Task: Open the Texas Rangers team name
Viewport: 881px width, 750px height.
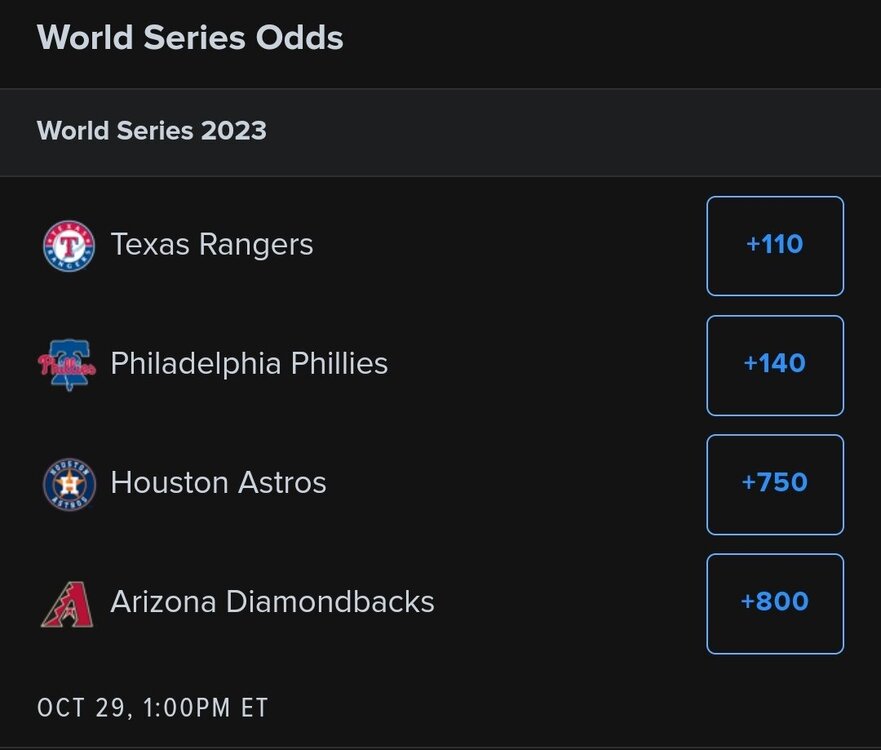Action: point(212,245)
